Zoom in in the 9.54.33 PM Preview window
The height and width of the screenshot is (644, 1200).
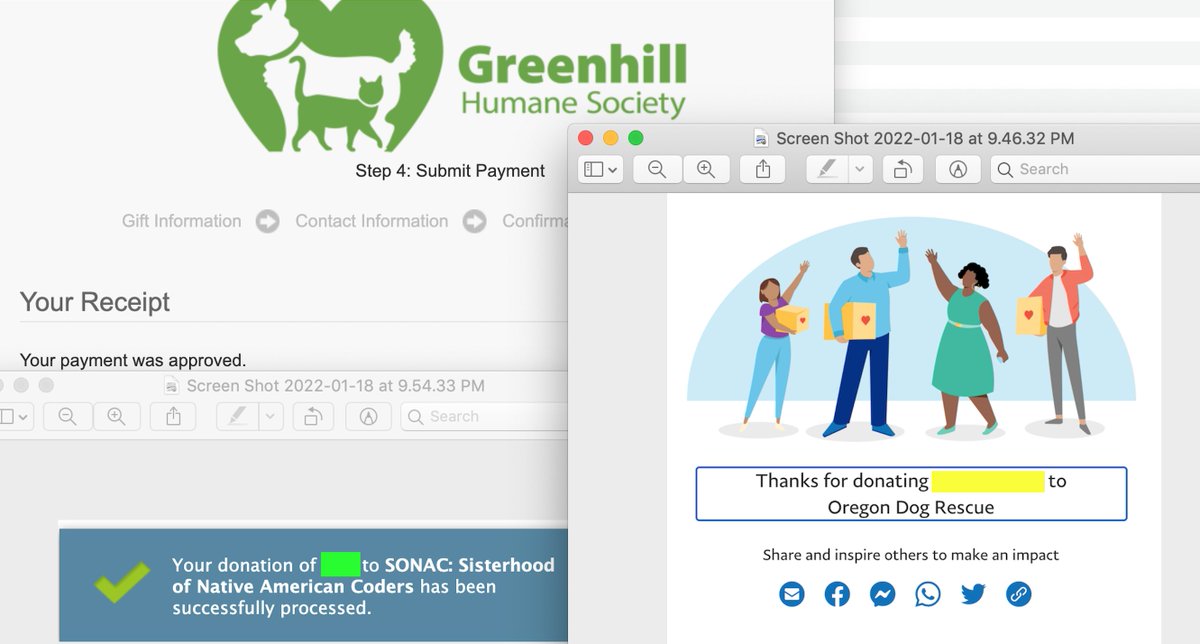click(116, 416)
